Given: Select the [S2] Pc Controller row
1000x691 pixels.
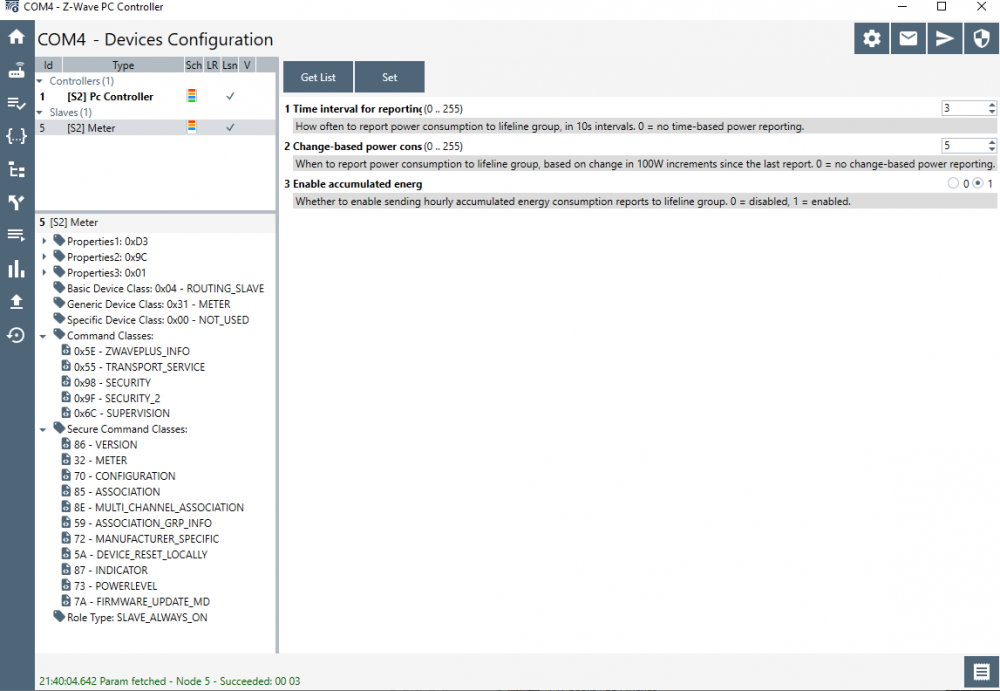Looking at the screenshot, I should click(110, 97).
